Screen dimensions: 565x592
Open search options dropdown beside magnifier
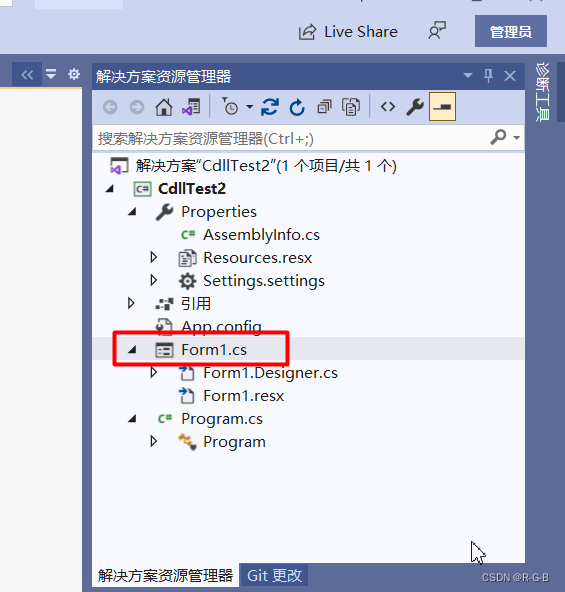pos(516,138)
